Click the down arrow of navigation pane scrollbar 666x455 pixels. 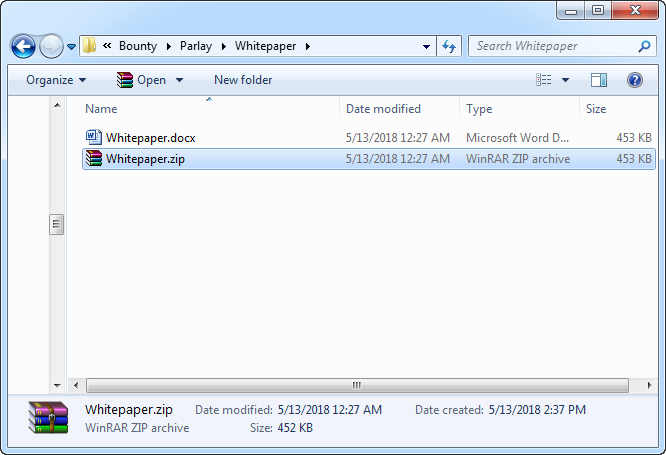coord(57,386)
